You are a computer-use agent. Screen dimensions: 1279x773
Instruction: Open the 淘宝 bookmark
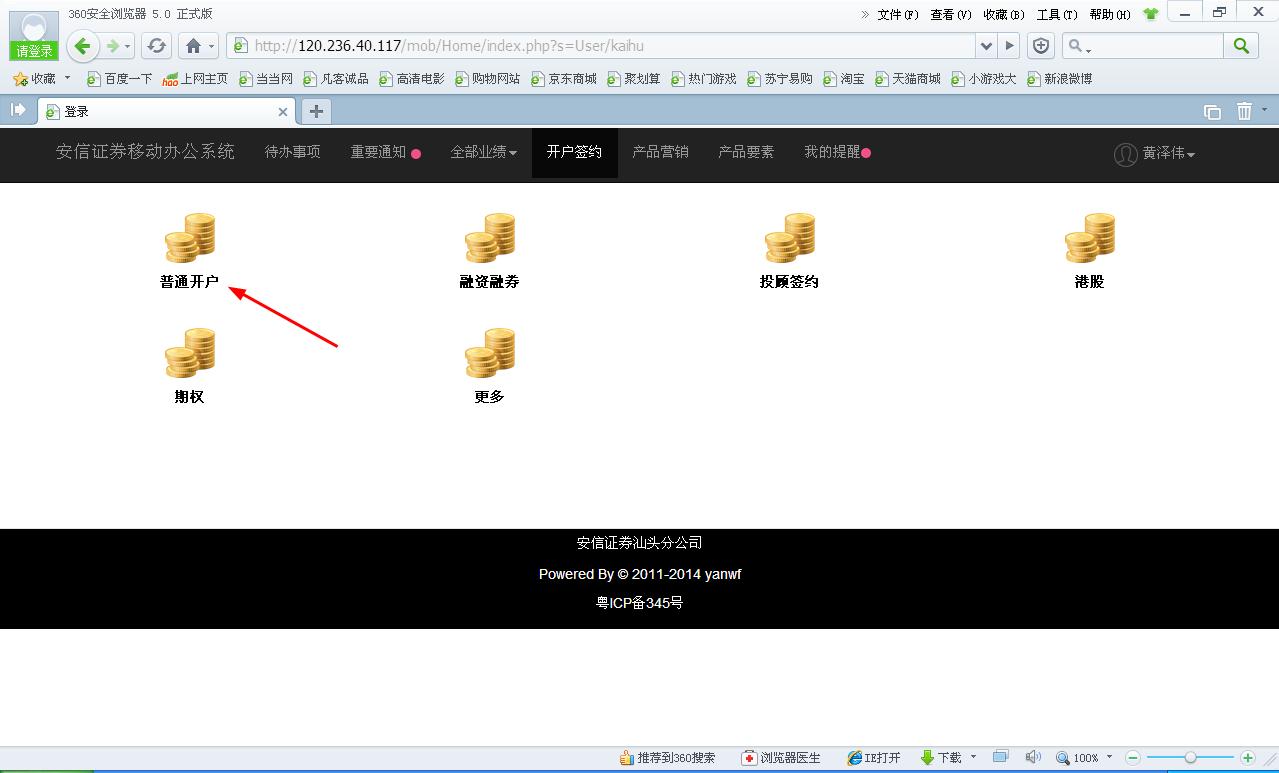pyautogui.click(x=844, y=78)
